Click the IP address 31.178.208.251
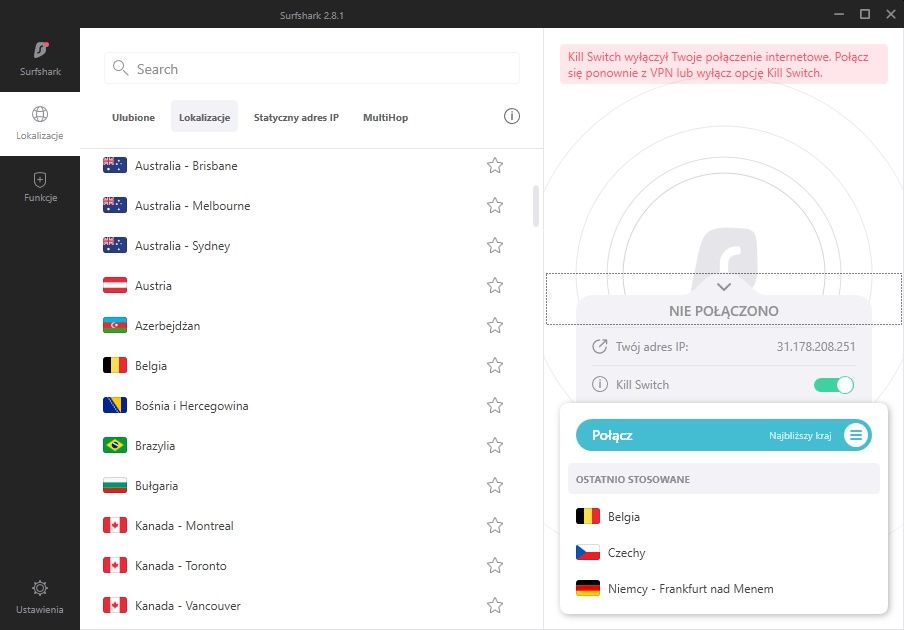 point(816,346)
